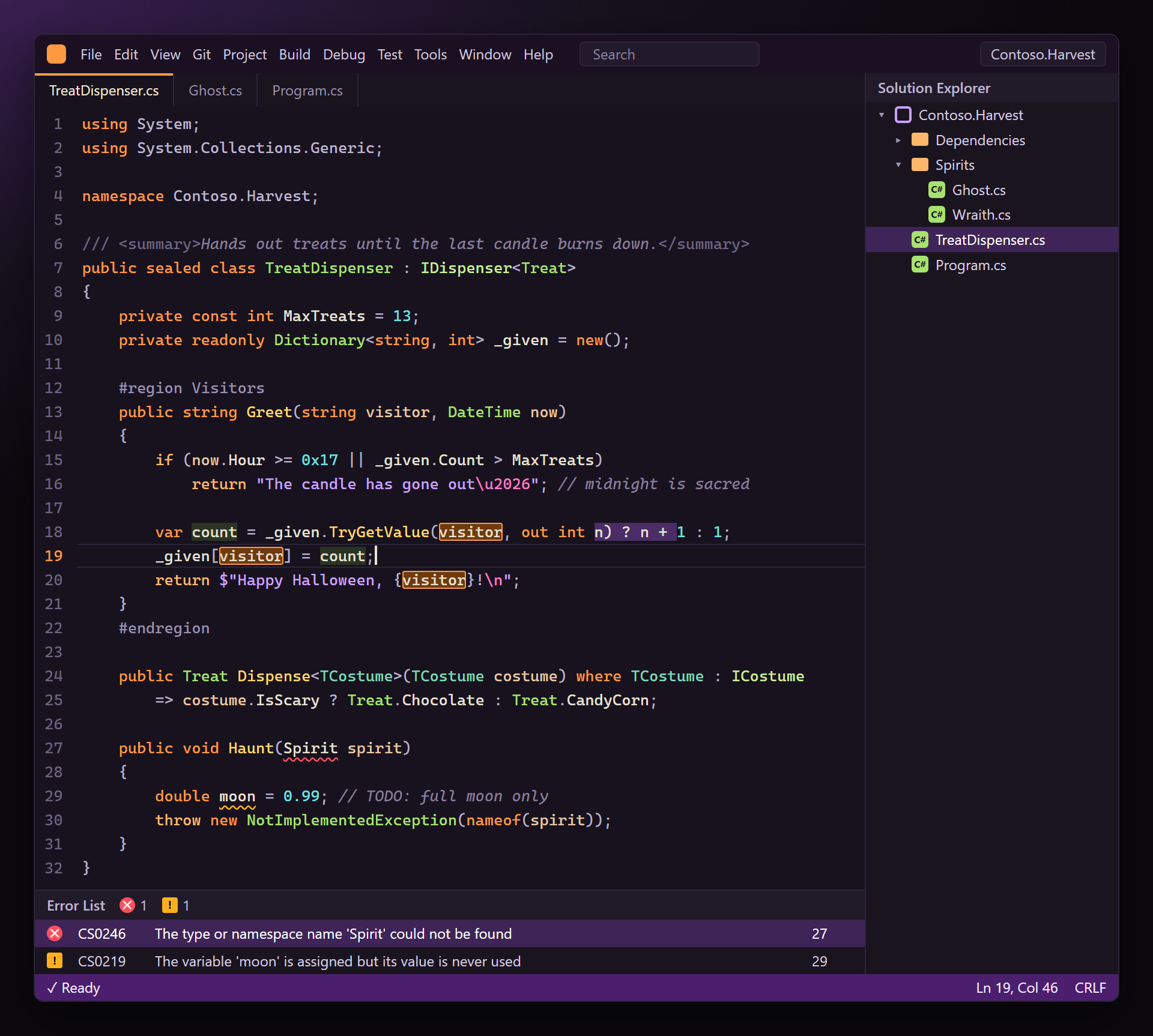Open the Debug menu
This screenshot has height=1036, width=1153.
point(343,55)
